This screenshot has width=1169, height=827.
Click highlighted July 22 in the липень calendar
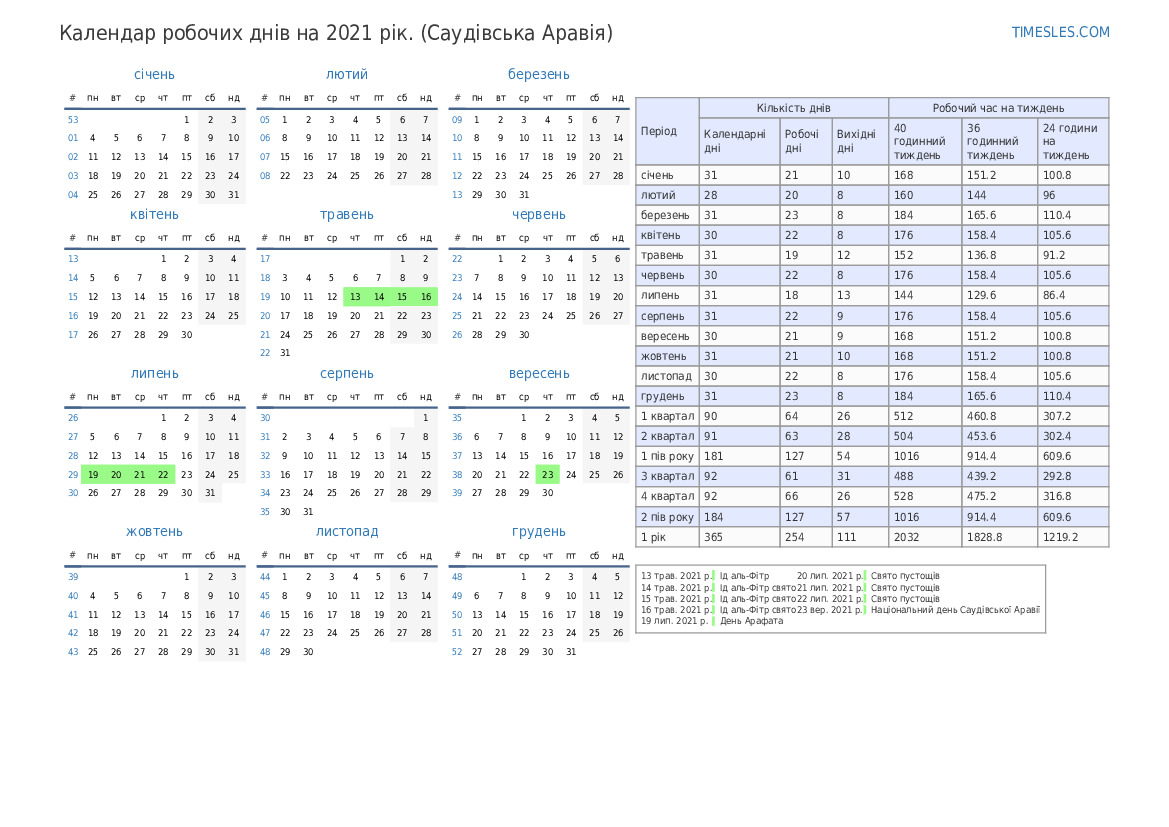(163, 474)
